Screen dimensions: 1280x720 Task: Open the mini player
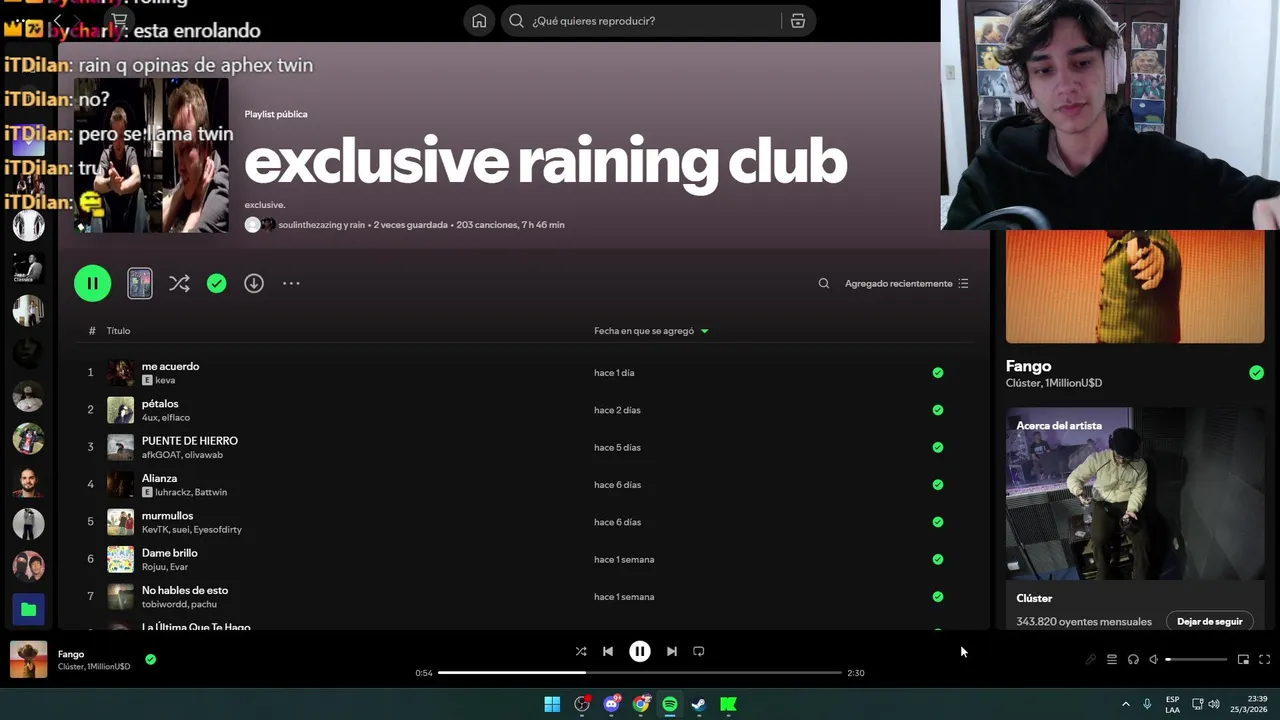[1243, 659]
